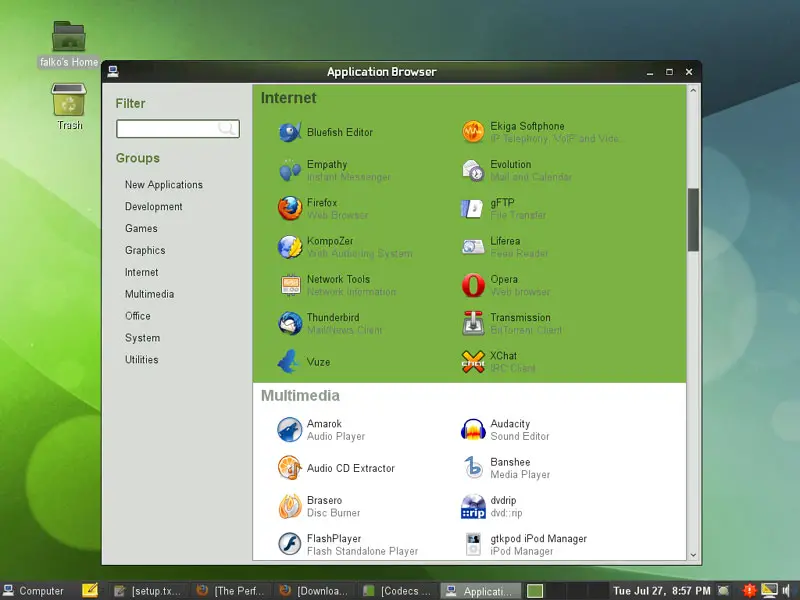Switch to The Perf... Firefox taskbar window
800x600 pixels.
coord(233,591)
